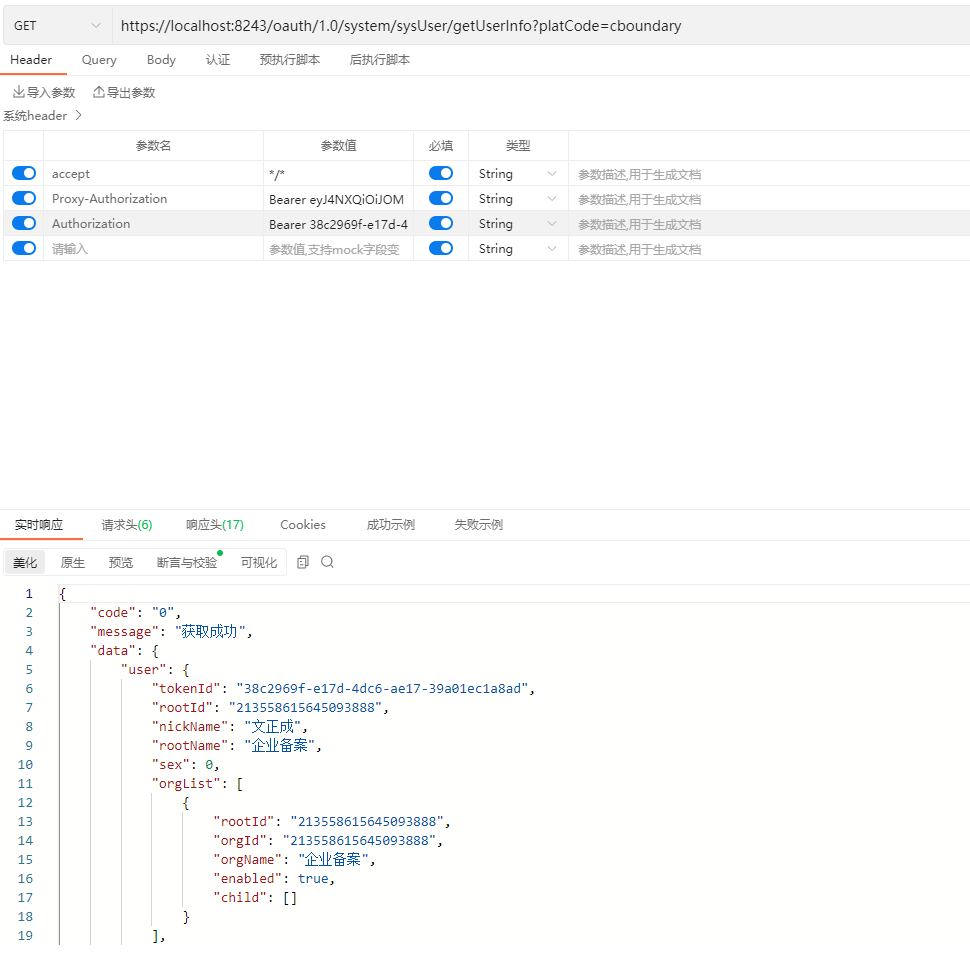Open the 断言与校验 view
Image resolution: width=970 pixels, height=956 pixels.
[x=187, y=562]
